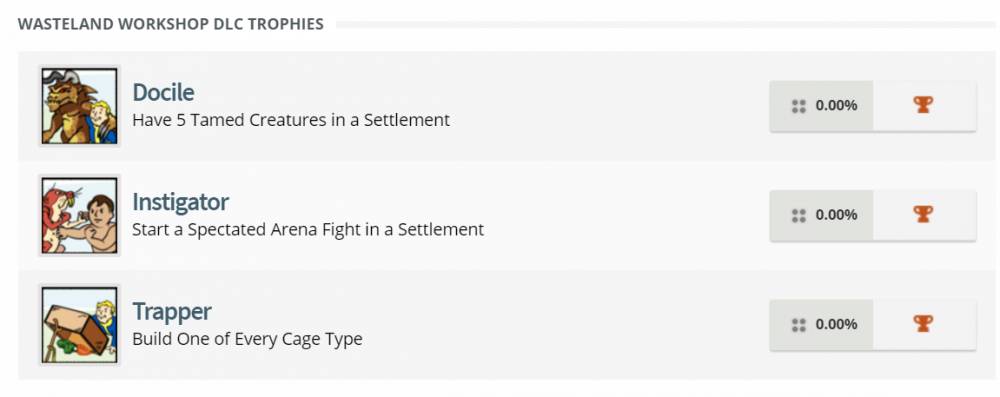Click the rarity dots icon on Trapper
The image size is (1000, 397).
798,325
